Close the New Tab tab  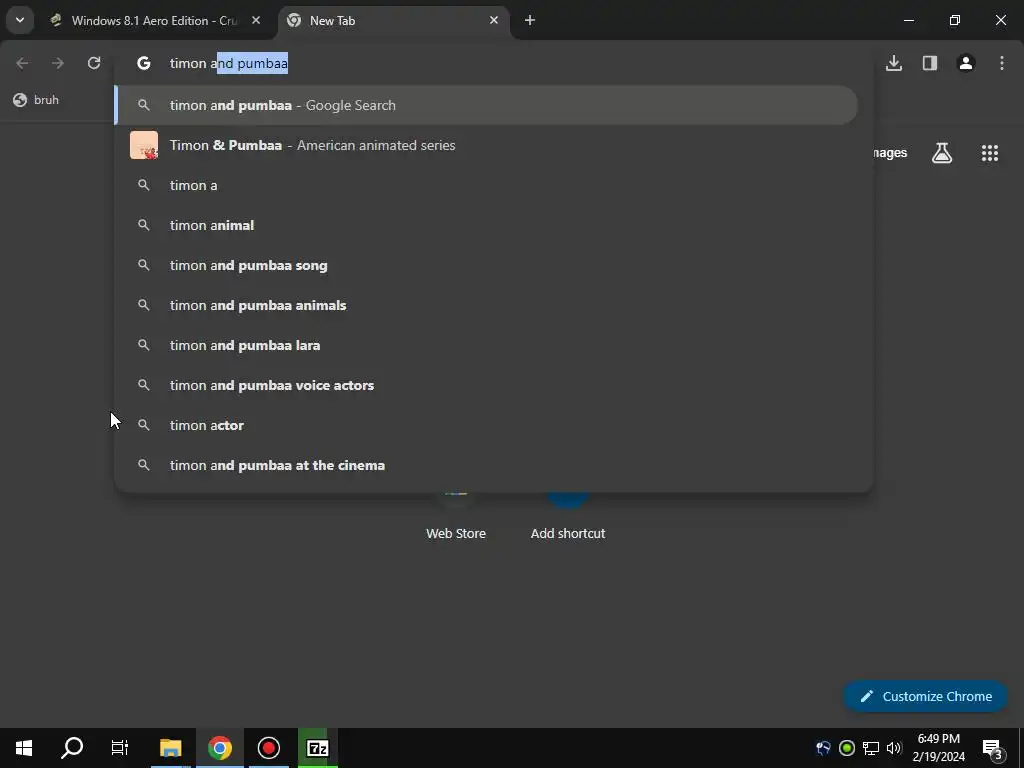click(x=494, y=20)
